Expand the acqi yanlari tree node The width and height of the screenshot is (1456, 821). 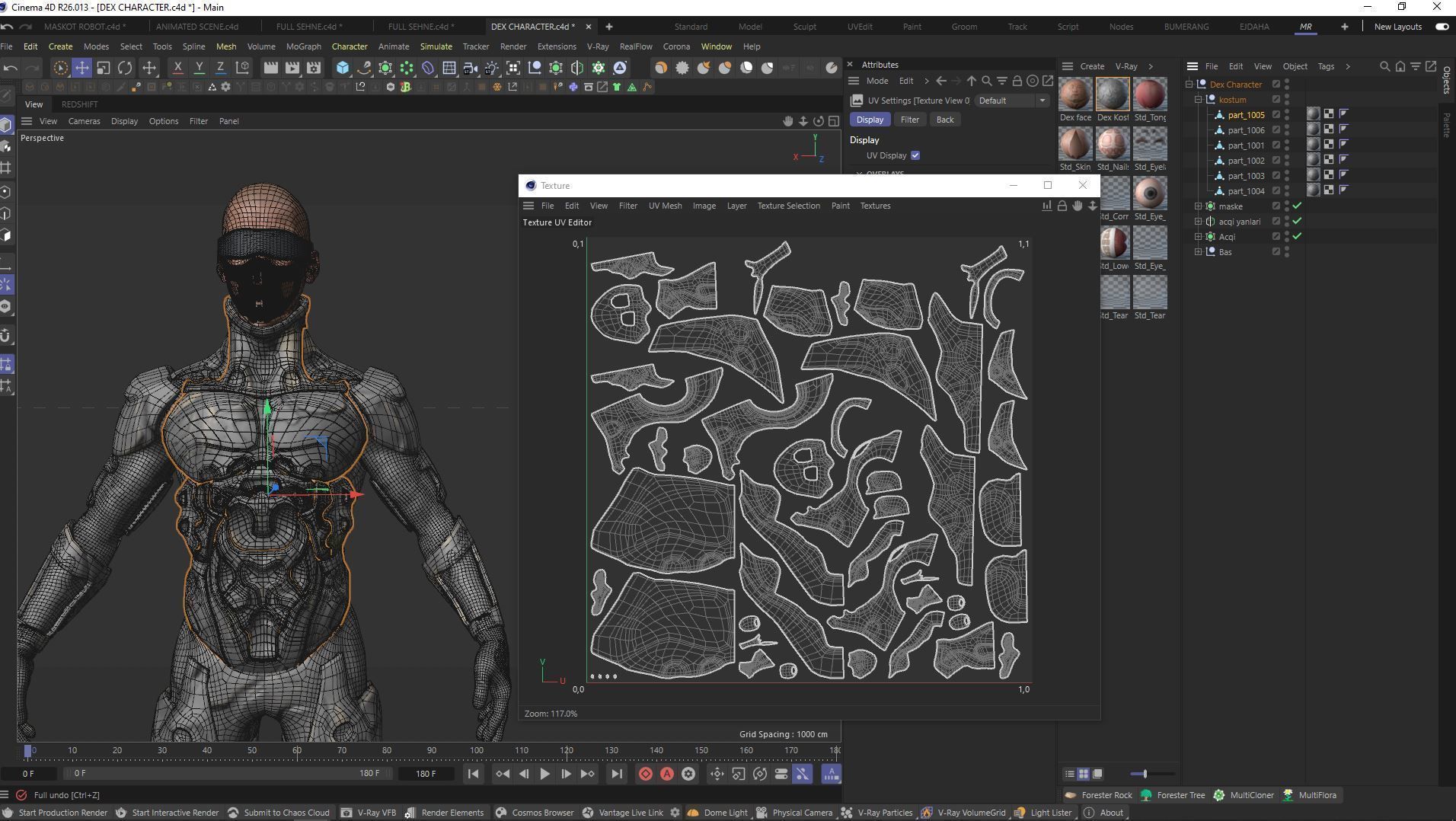pos(1198,222)
